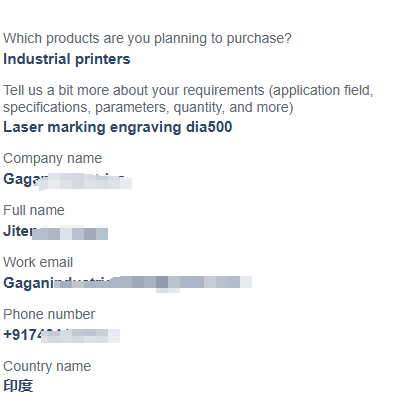Select the Laser marking engraving dia500 text

click(x=118, y=128)
